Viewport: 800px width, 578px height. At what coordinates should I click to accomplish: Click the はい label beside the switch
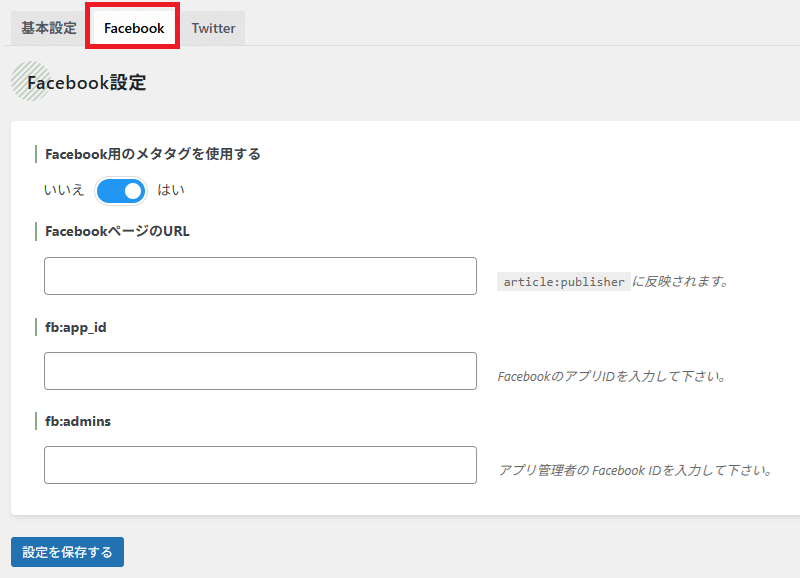(171, 190)
